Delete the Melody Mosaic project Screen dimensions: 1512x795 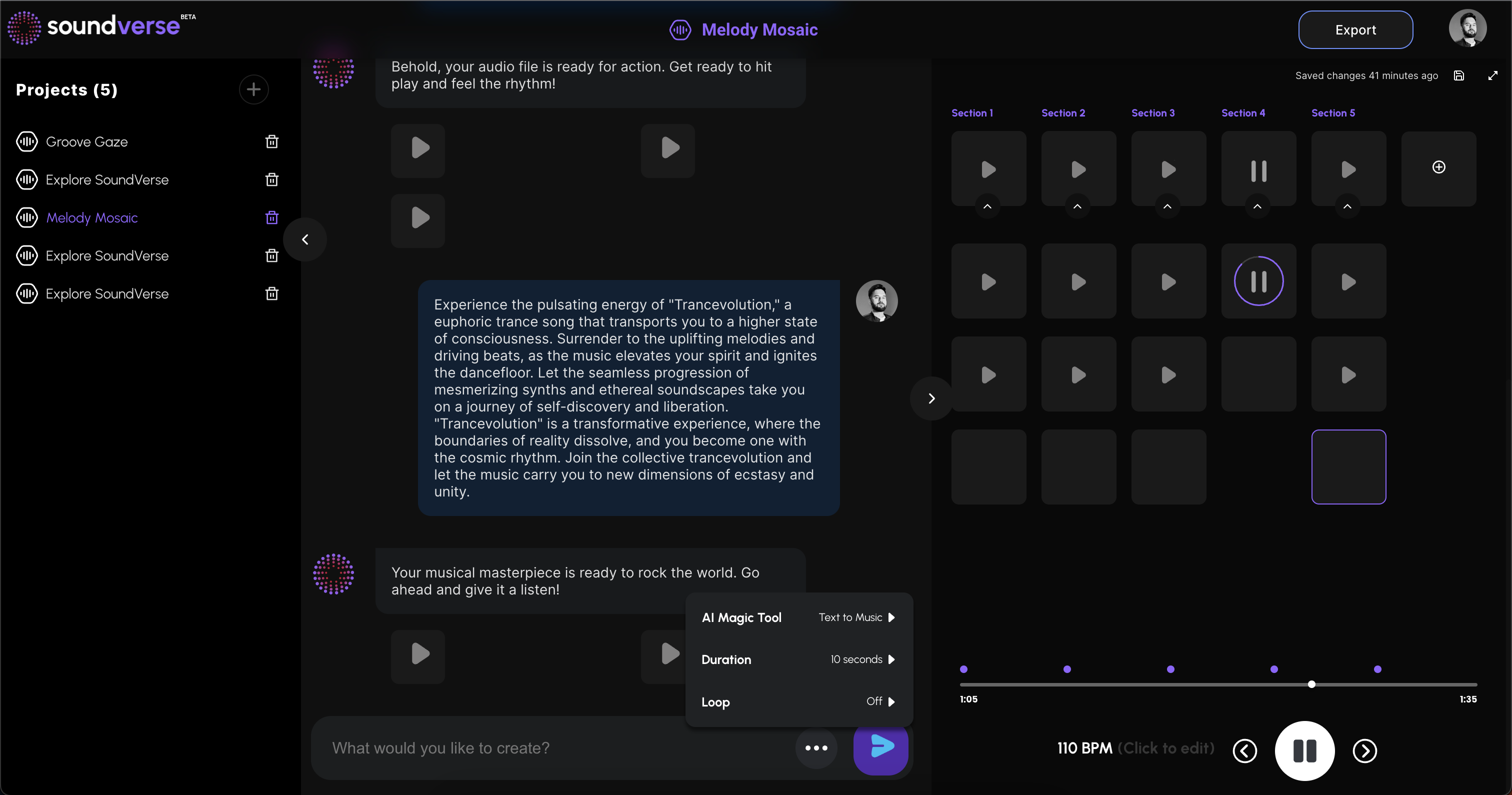[x=272, y=218]
